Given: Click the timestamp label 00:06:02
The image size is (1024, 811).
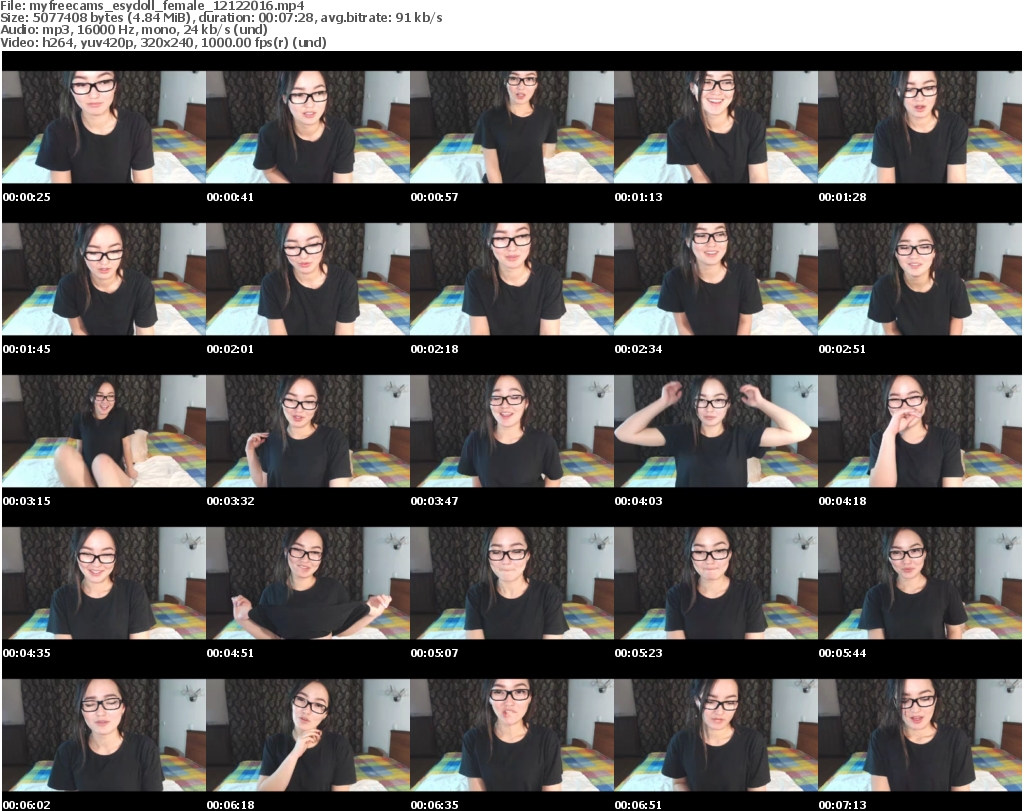Looking at the screenshot, I should 27,805.
